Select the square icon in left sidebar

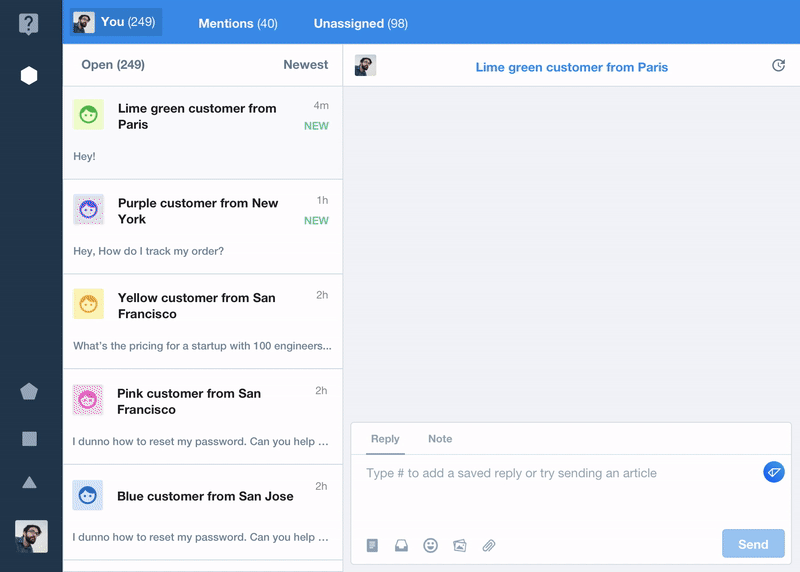tap(29, 438)
